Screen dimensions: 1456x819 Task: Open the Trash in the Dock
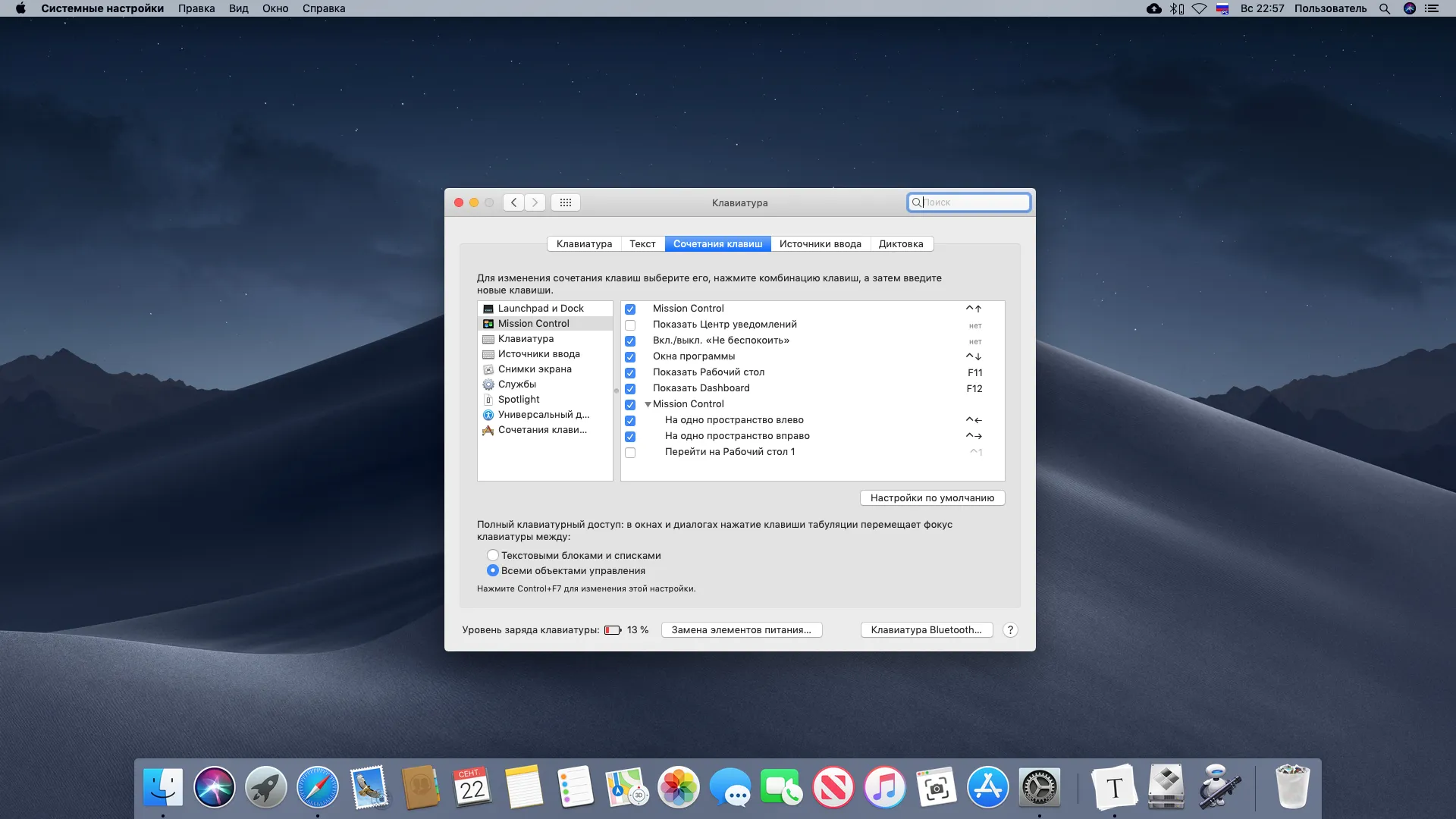point(1292,787)
